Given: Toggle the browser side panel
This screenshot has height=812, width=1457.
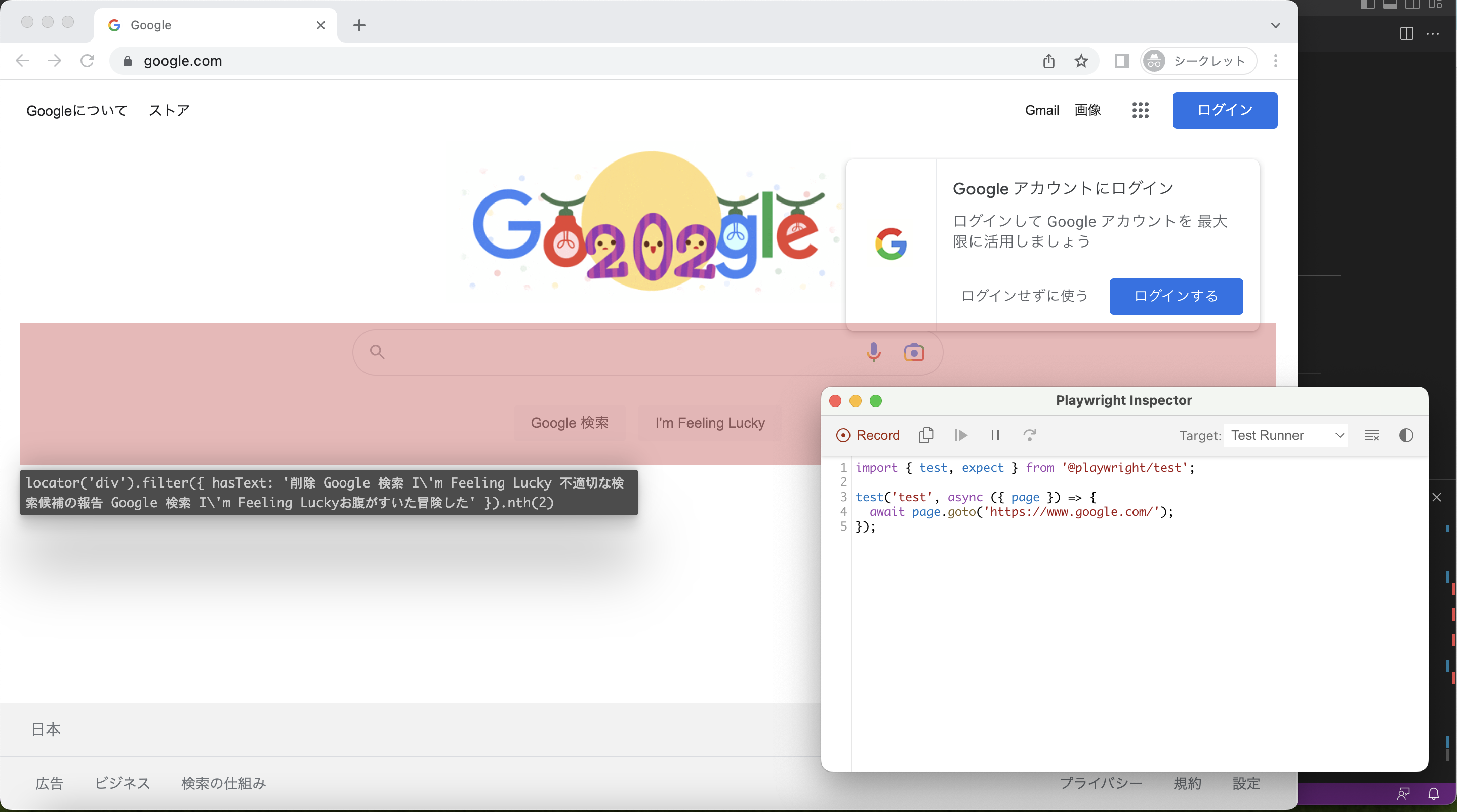Looking at the screenshot, I should pyautogui.click(x=1121, y=61).
